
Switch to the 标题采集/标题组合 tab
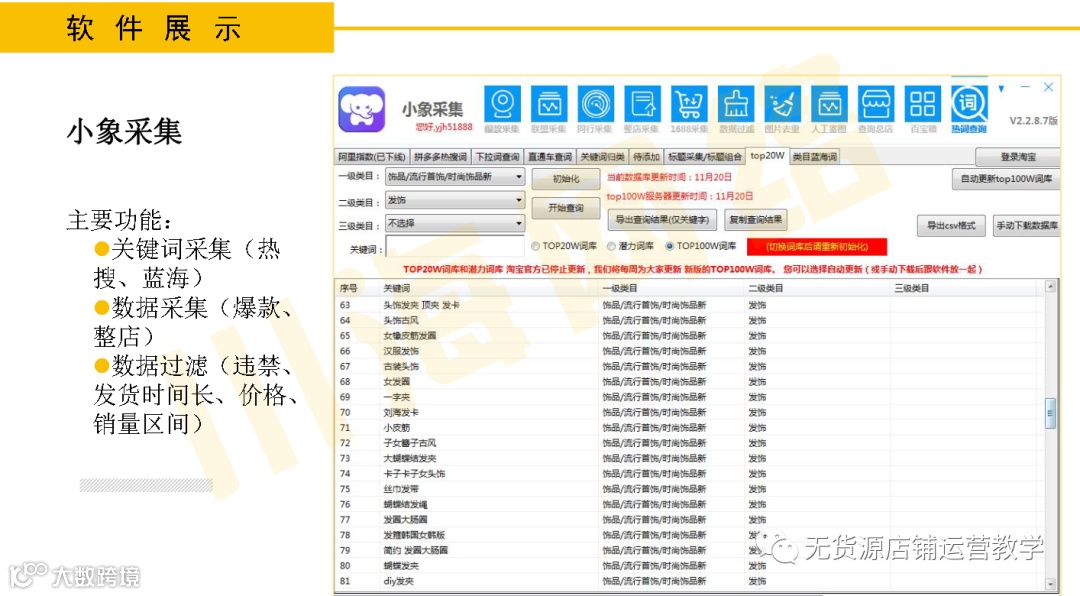[705, 157]
